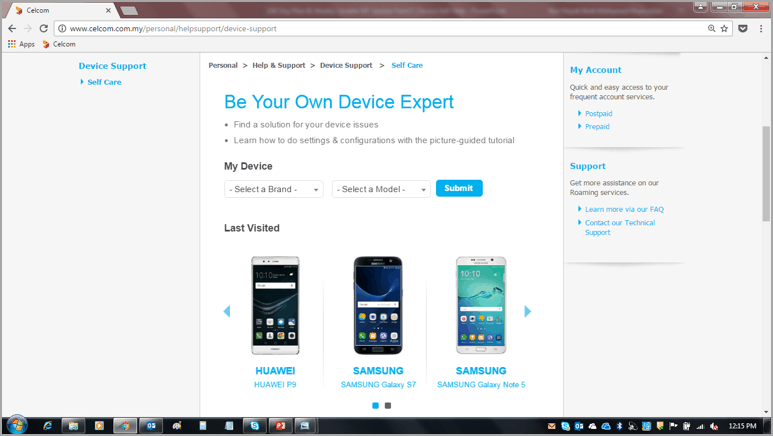Open Windows Media Player from the taskbar
The image size is (773, 436).
click(x=99, y=426)
